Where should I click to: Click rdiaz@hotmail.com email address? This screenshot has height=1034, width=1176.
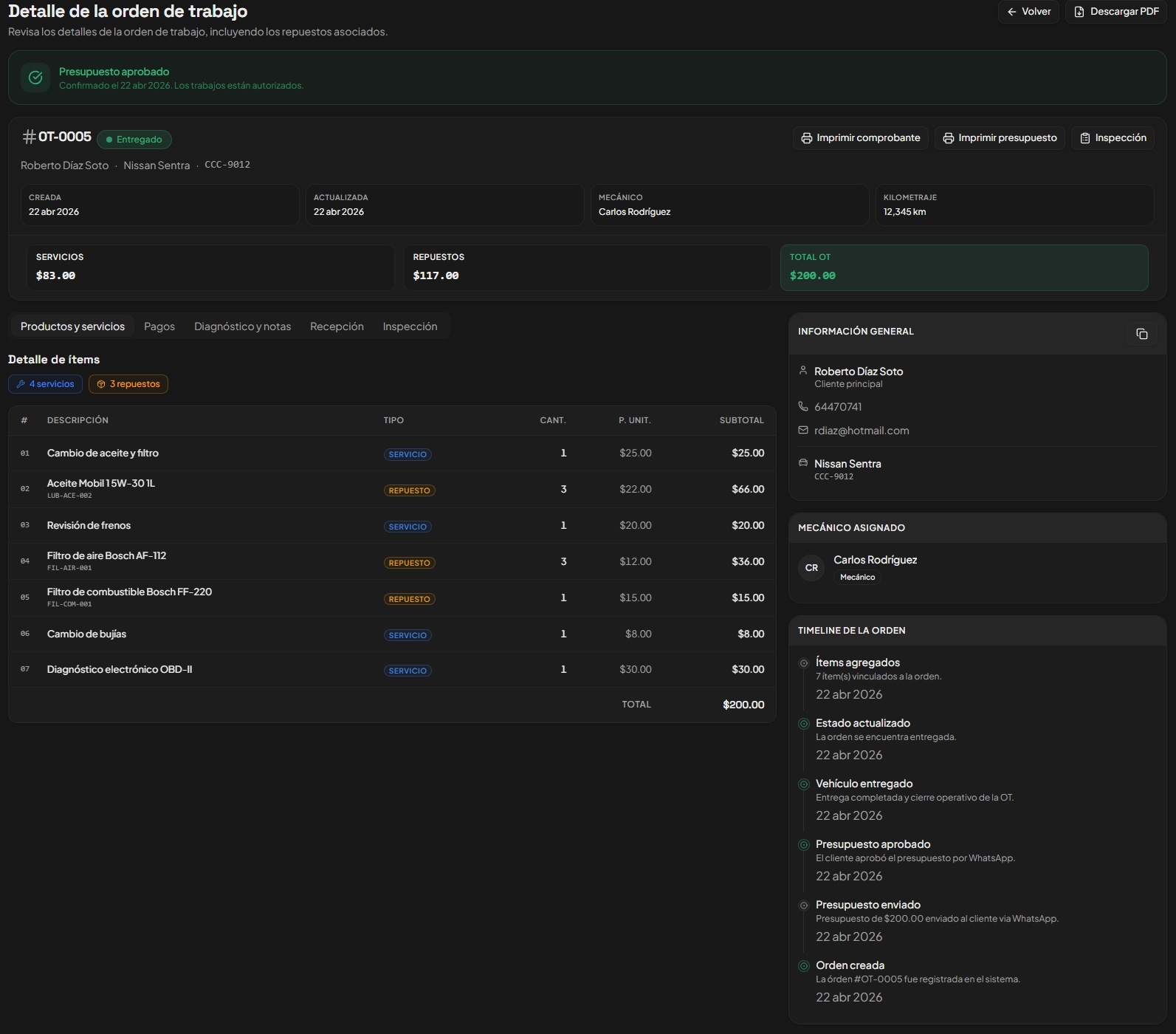click(862, 431)
